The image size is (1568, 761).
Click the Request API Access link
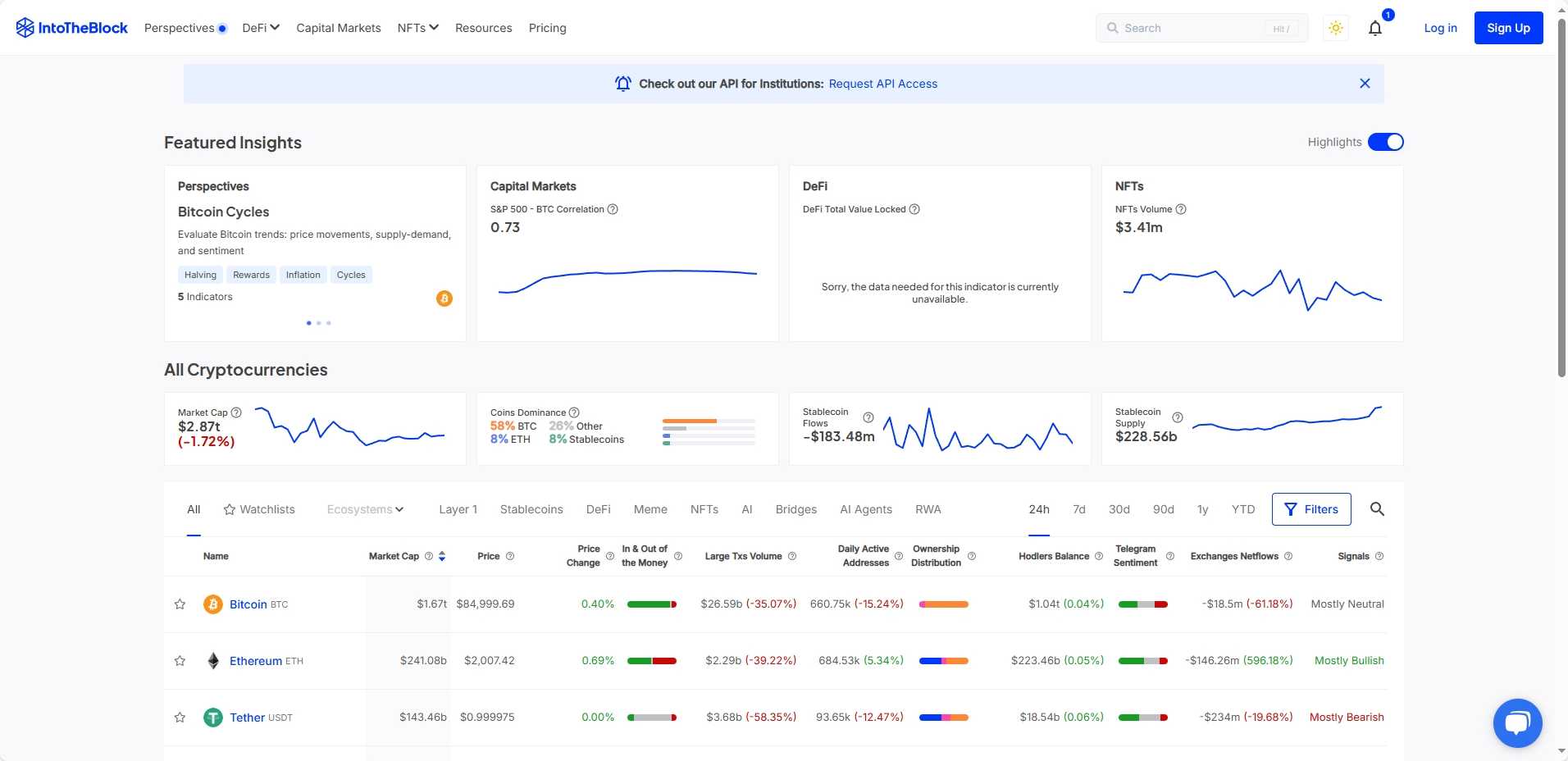882,84
